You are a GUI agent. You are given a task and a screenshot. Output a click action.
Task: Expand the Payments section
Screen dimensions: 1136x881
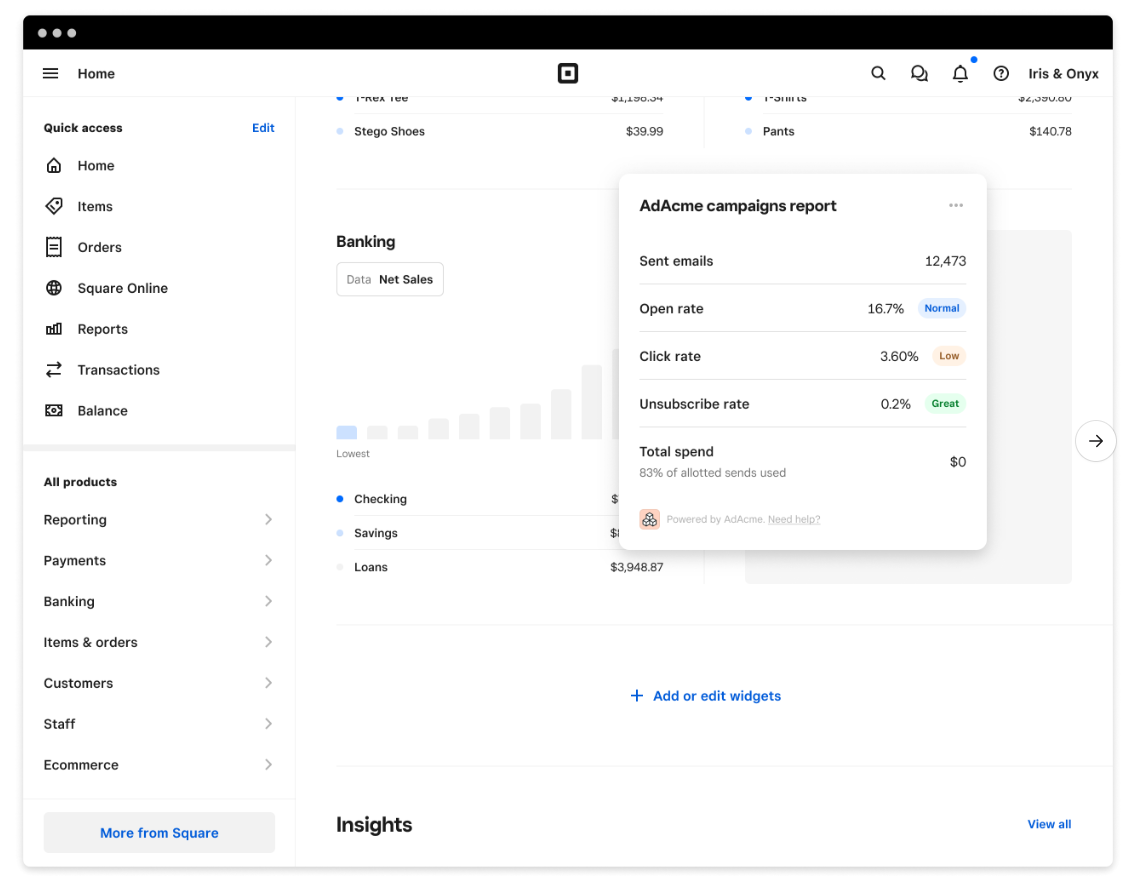[x=159, y=560]
